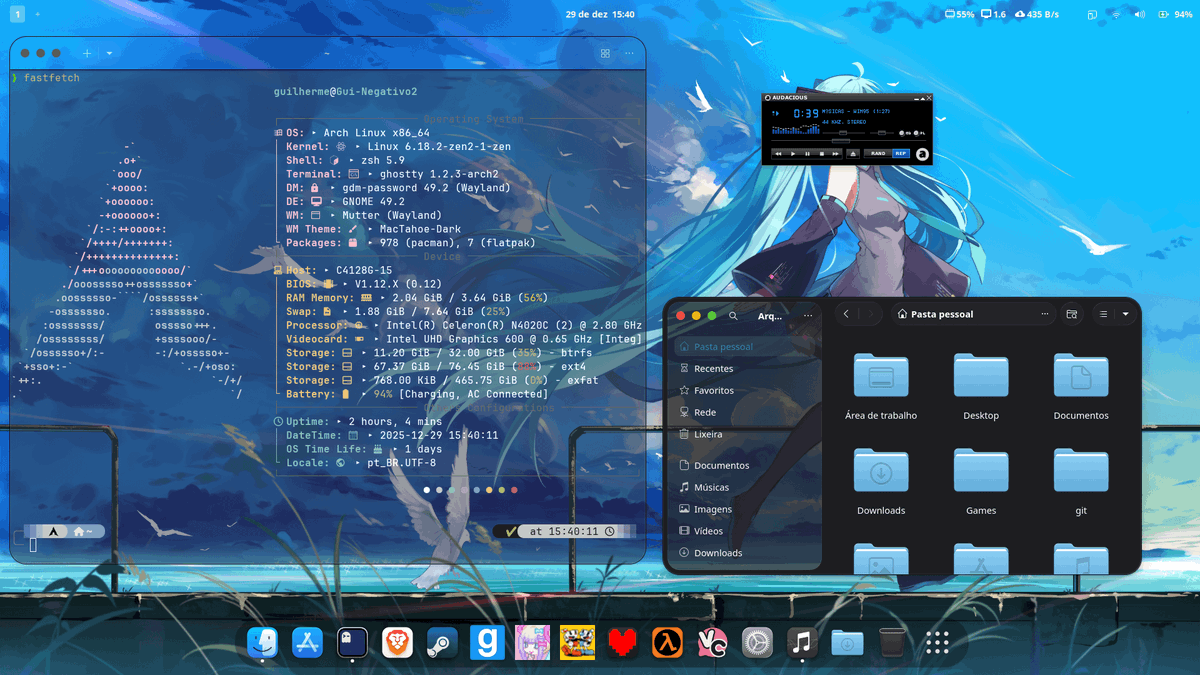This screenshot has height=675, width=1200.
Task: Open Downloads in the Files sidebar
Action: pos(745,553)
